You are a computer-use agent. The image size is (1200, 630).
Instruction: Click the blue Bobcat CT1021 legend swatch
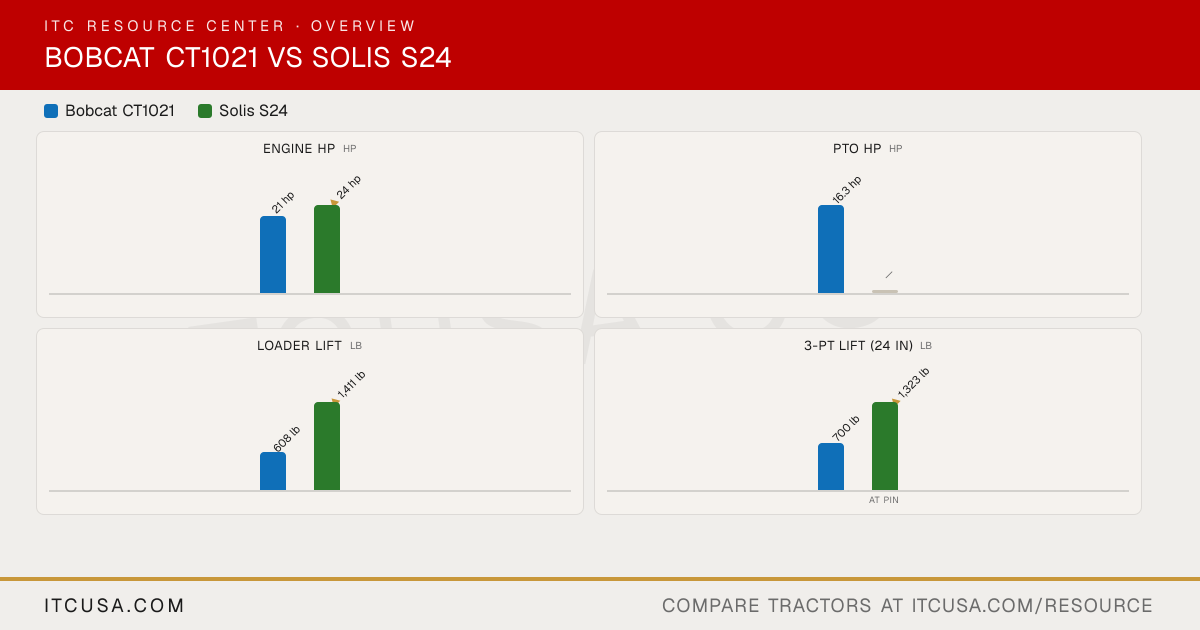click(x=51, y=111)
